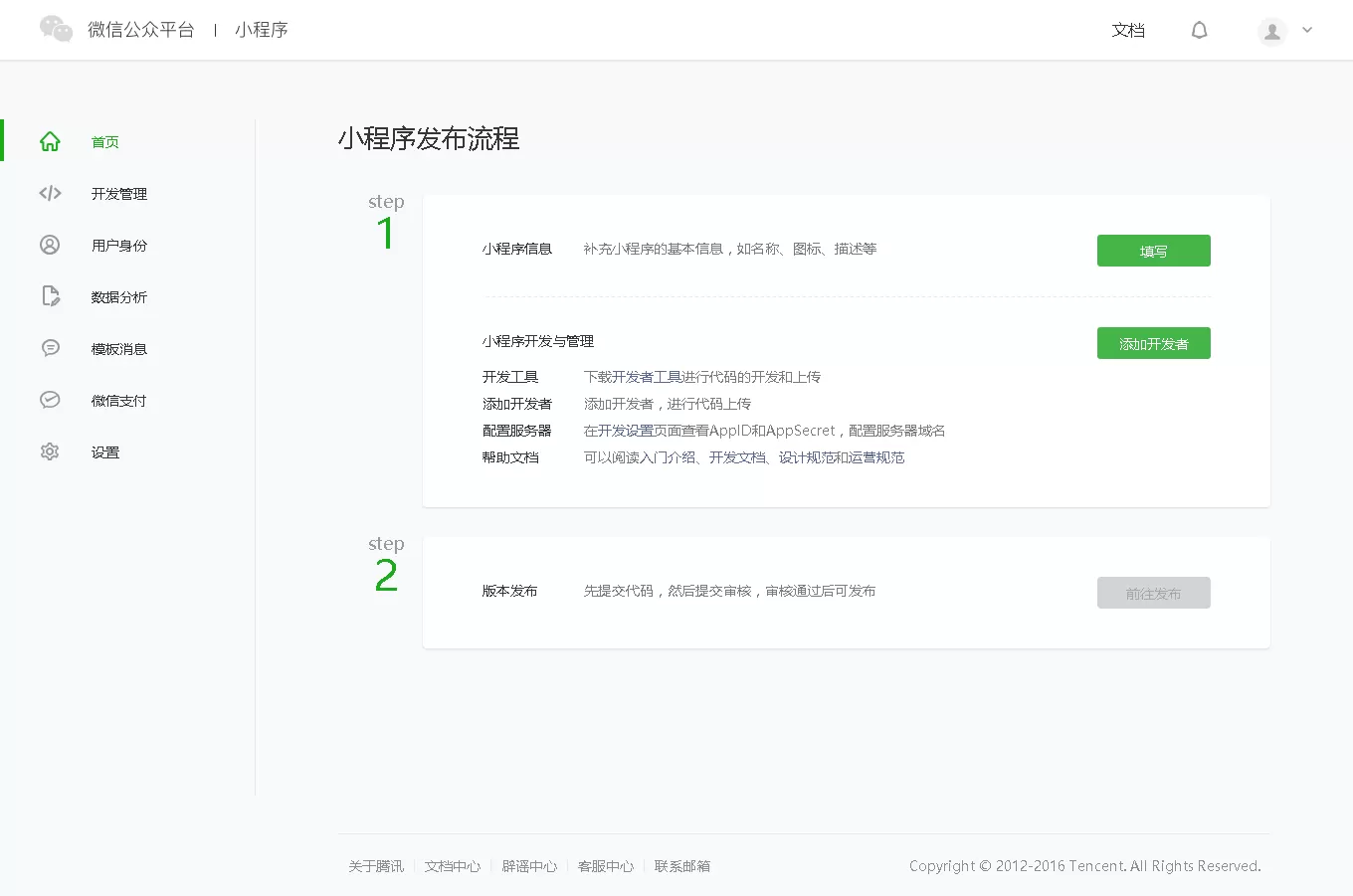
Task: Click text 添加开发者，进行代码上传
Action: coord(668,404)
